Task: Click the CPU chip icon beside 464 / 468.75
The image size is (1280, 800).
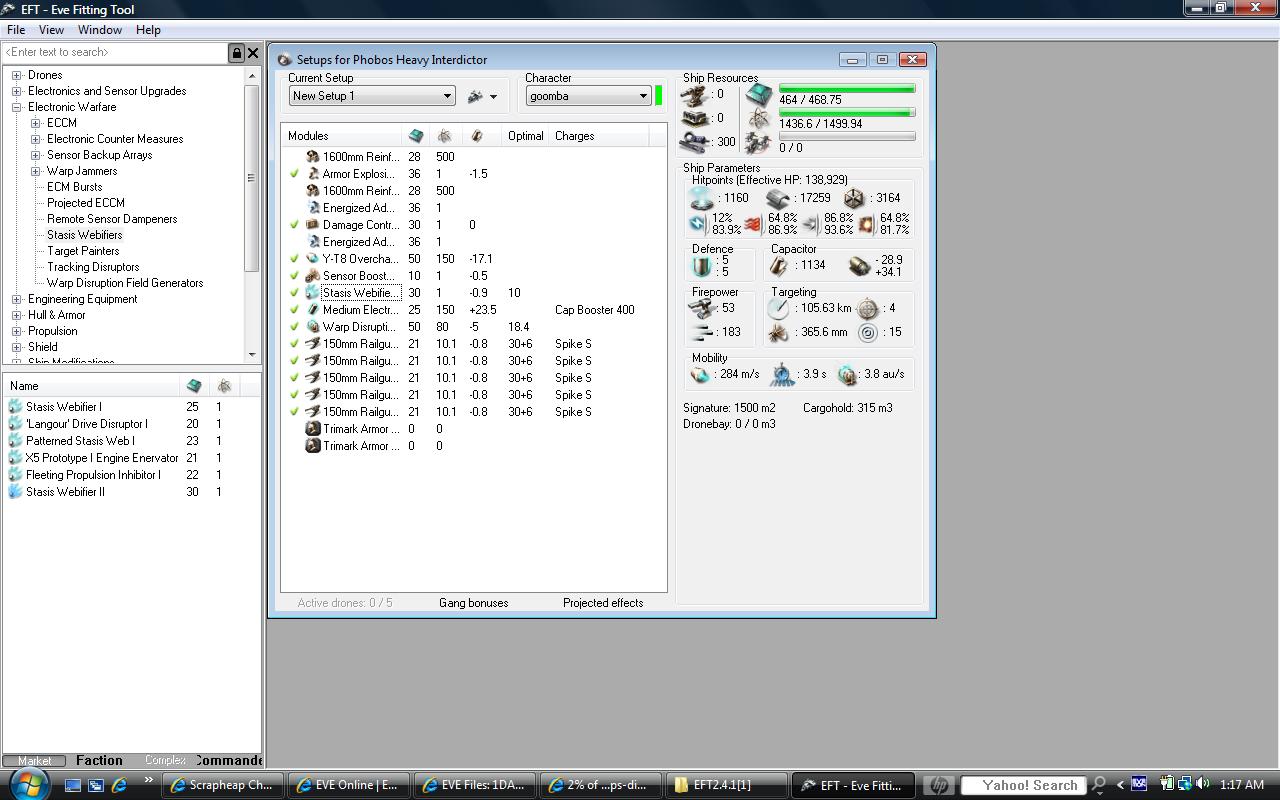Action: [x=759, y=95]
